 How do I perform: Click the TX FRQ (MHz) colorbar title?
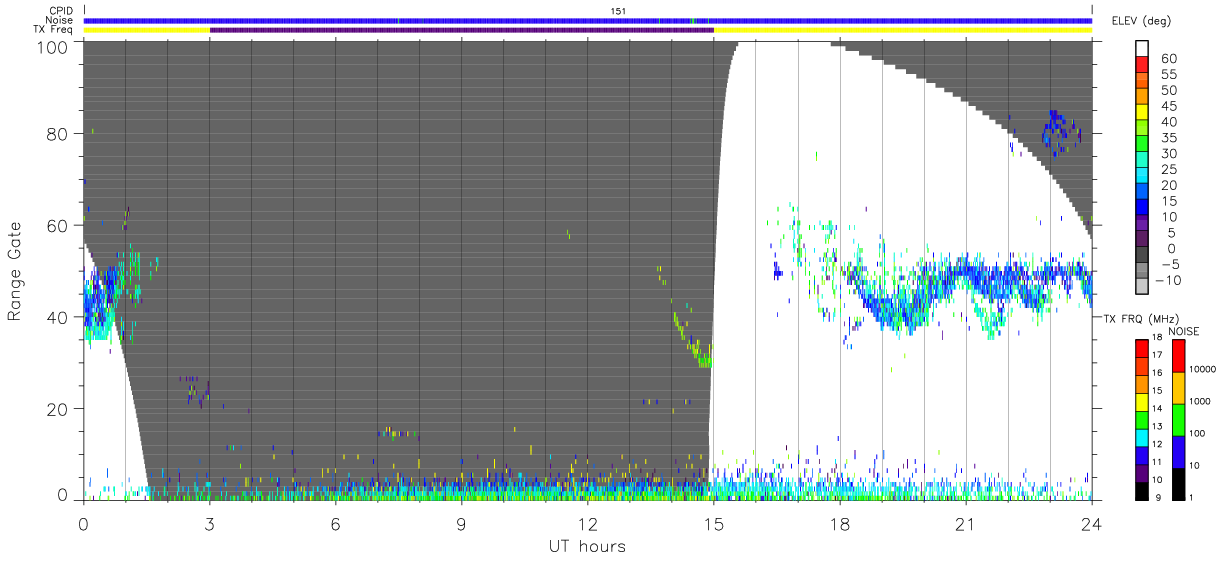tap(1140, 318)
